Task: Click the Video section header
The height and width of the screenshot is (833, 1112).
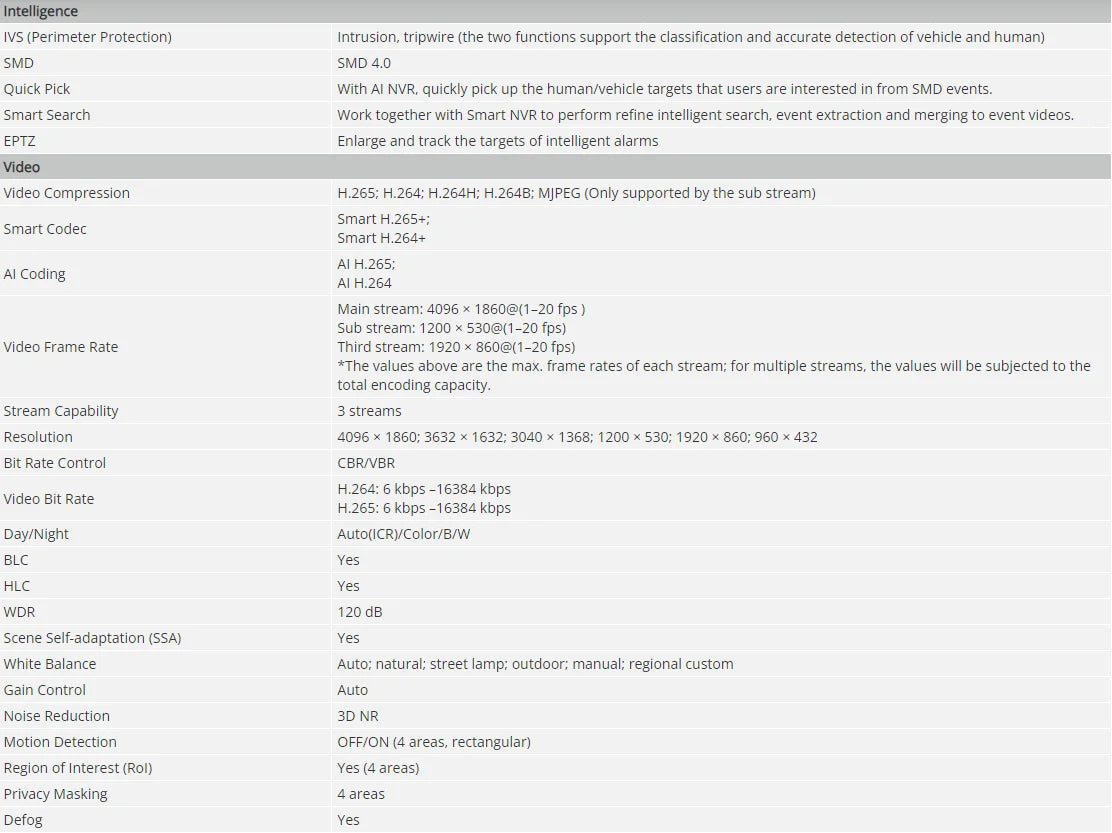Action: pyautogui.click(x=22, y=167)
